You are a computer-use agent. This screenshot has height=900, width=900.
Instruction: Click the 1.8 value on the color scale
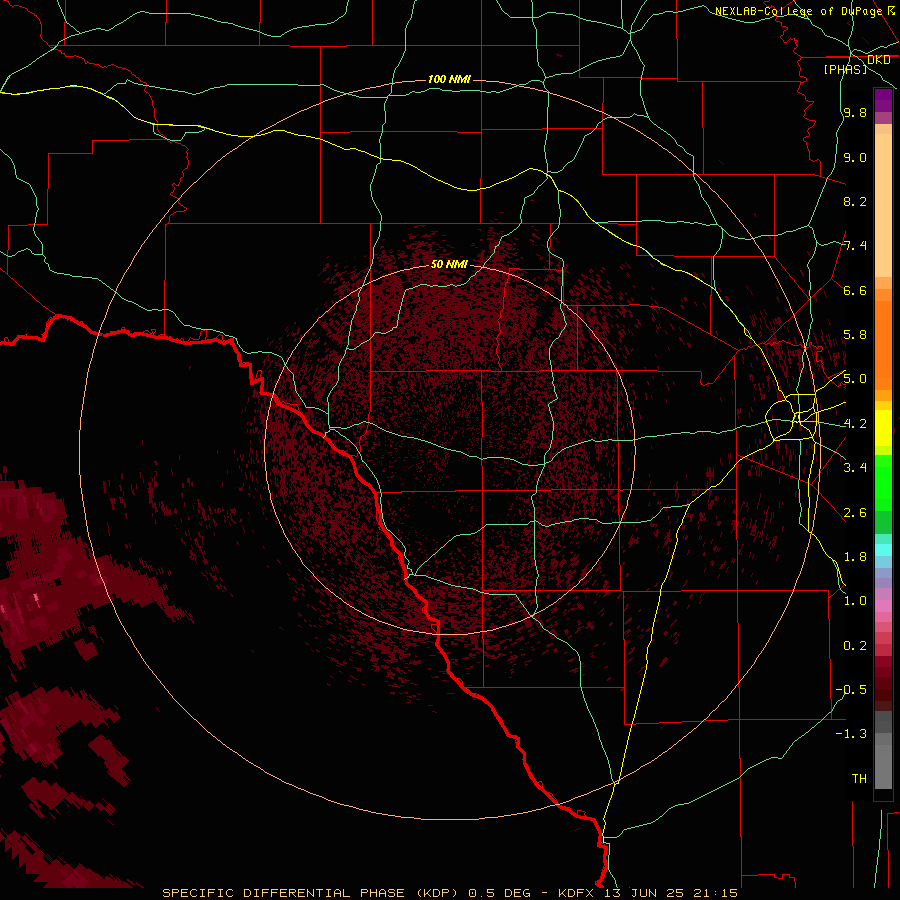click(x=855, y=557)
